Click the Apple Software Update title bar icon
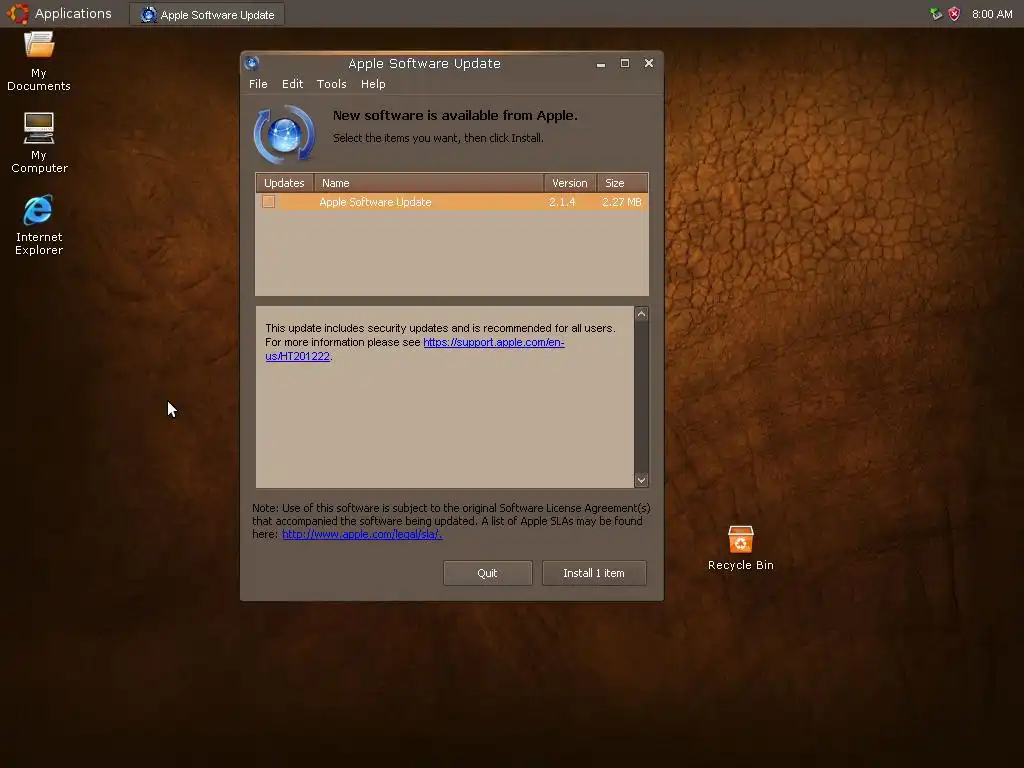This screenshot has width=1024, height=768. click(x=251, y=63)
